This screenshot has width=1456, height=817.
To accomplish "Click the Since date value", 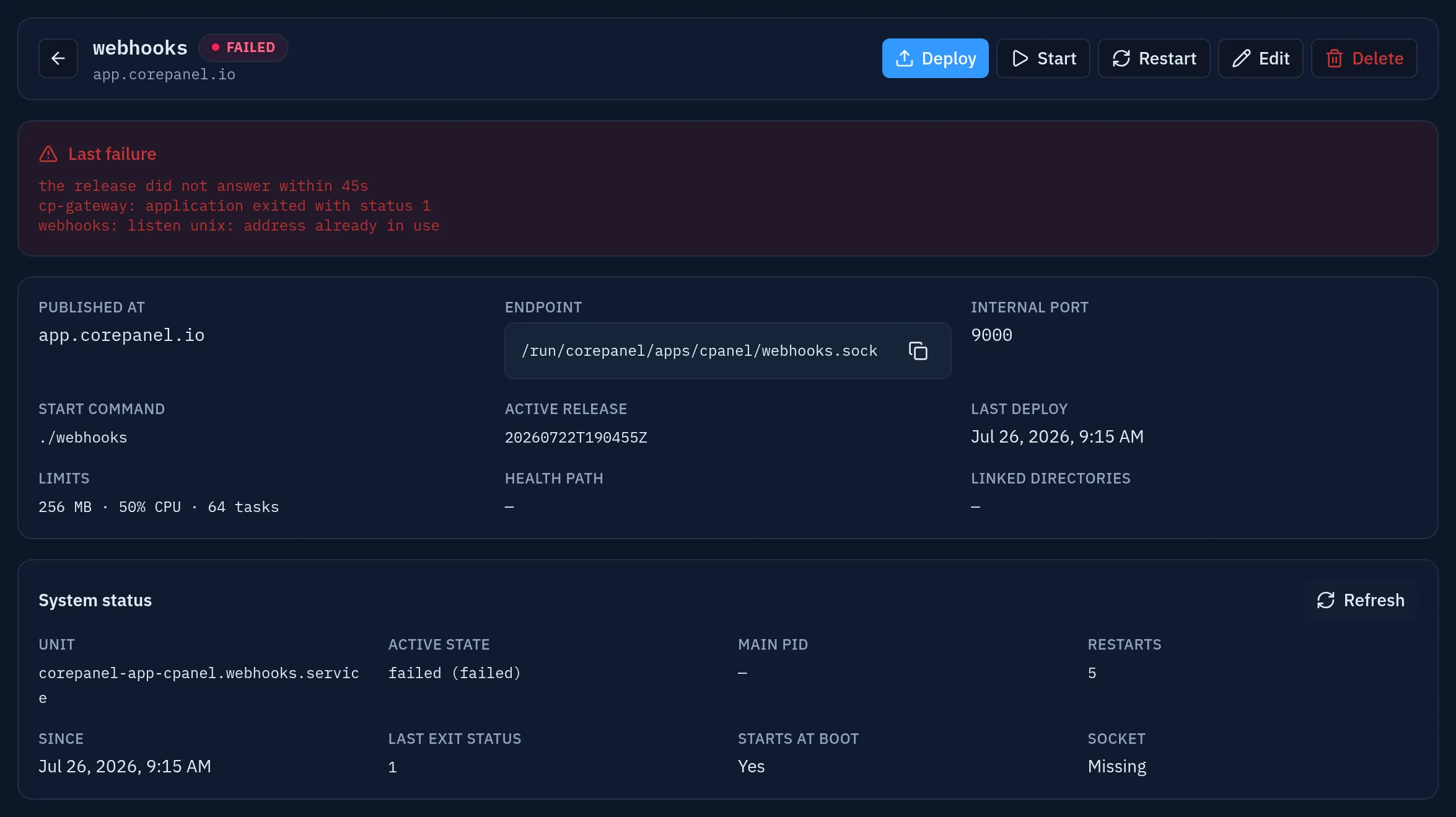I will click(125, 767).
